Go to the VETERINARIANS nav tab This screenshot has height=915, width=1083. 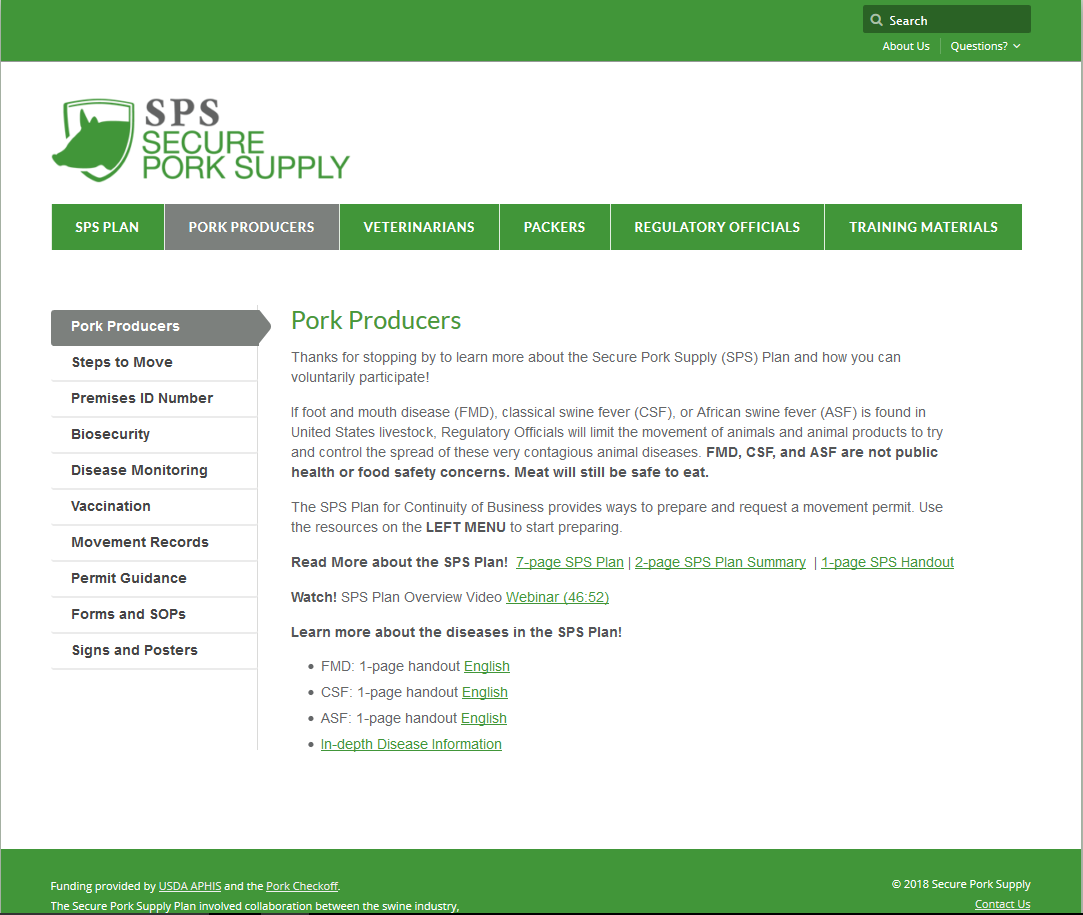pos(419,227)
